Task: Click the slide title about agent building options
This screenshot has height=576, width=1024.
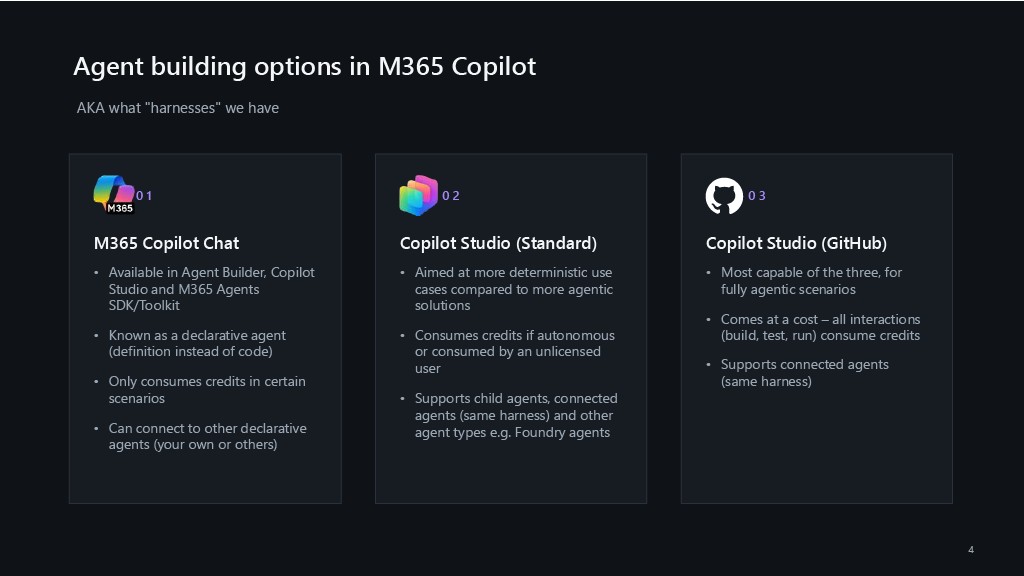Action: 304,66
